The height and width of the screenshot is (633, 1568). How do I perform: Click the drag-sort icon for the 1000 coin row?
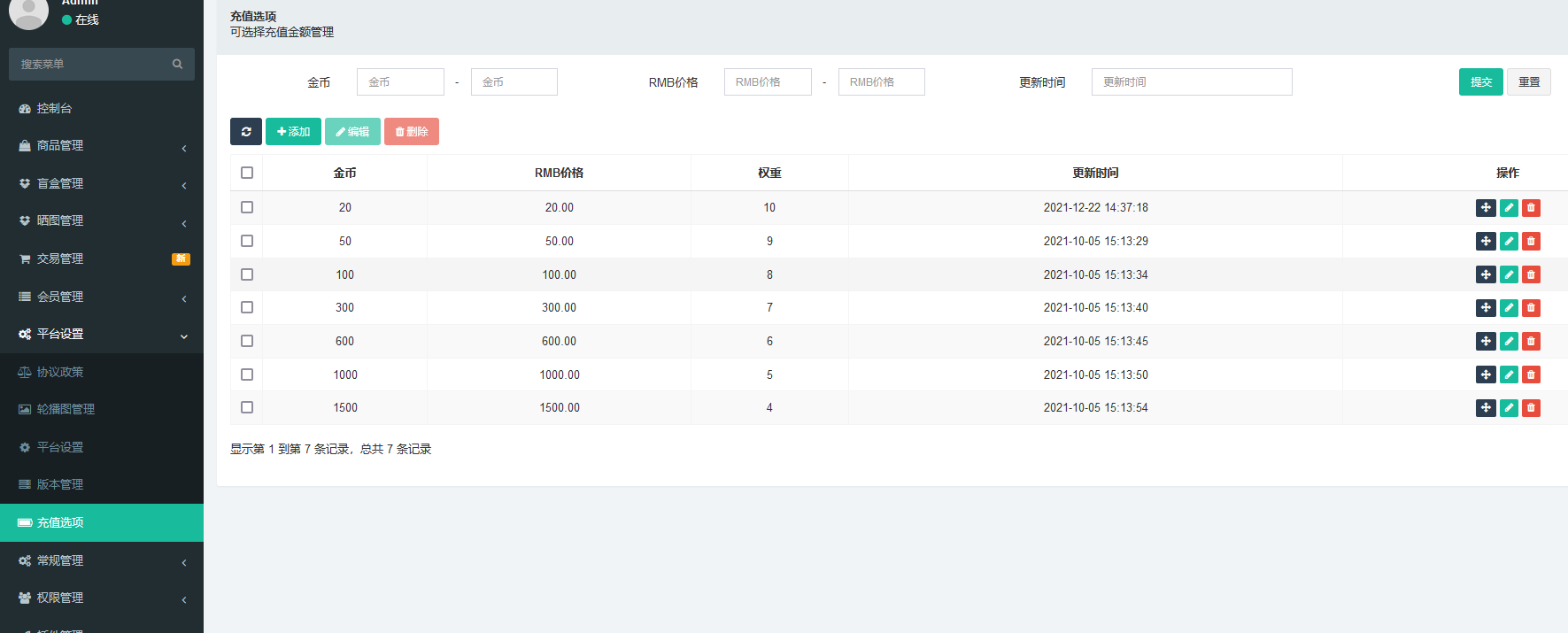point(1486,374)
